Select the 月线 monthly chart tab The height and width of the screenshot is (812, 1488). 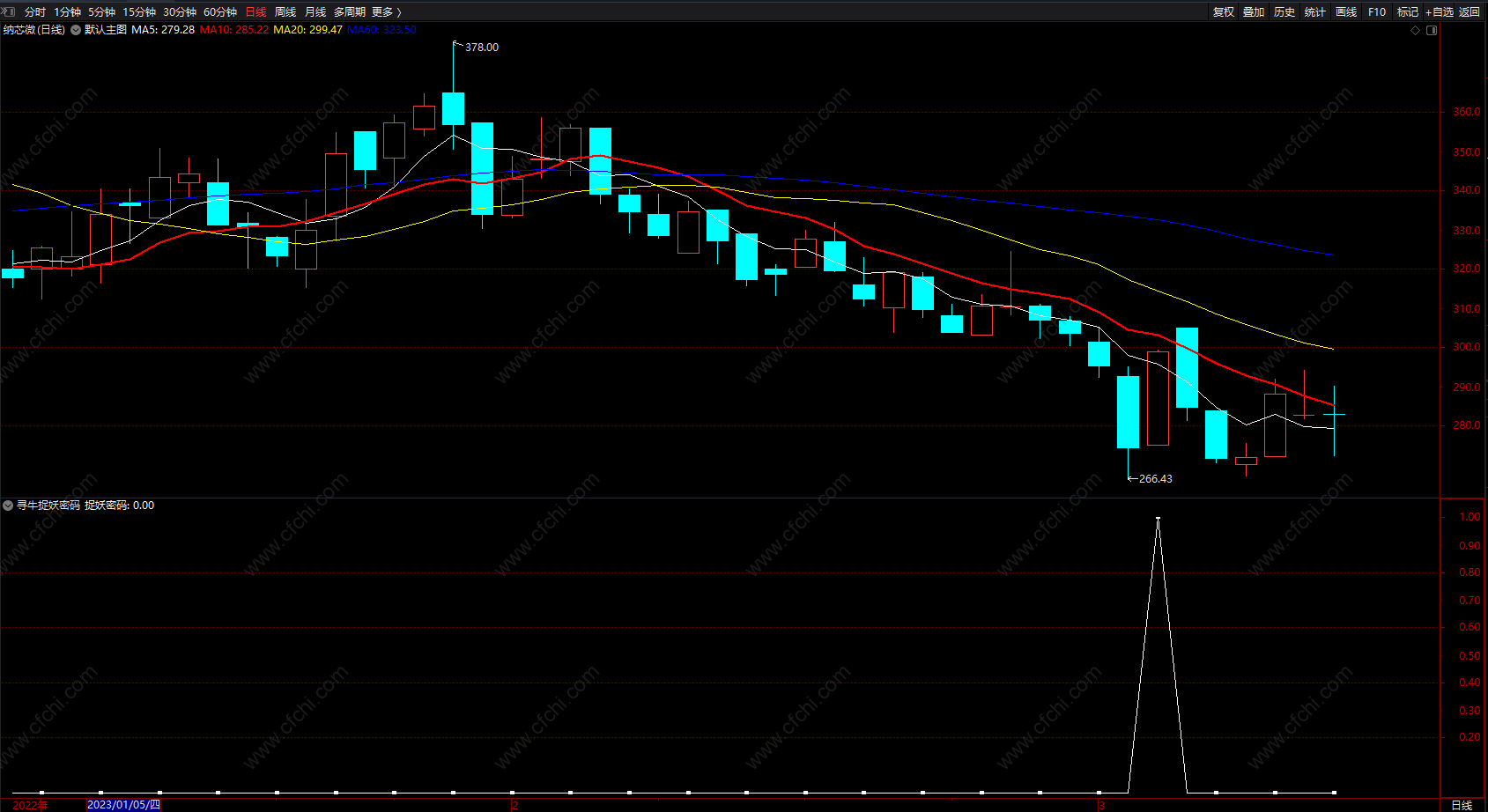(x=315, y=12)
